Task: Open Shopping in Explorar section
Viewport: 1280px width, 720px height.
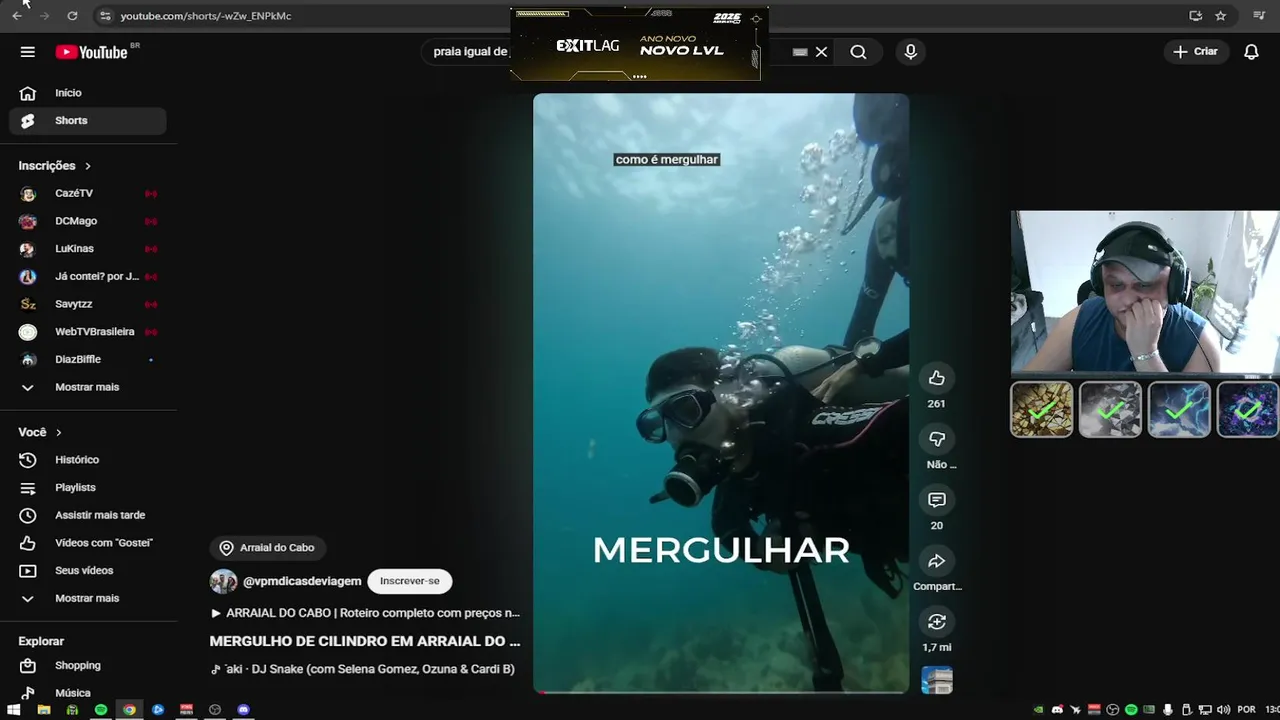Action: [x=88, y=666]
